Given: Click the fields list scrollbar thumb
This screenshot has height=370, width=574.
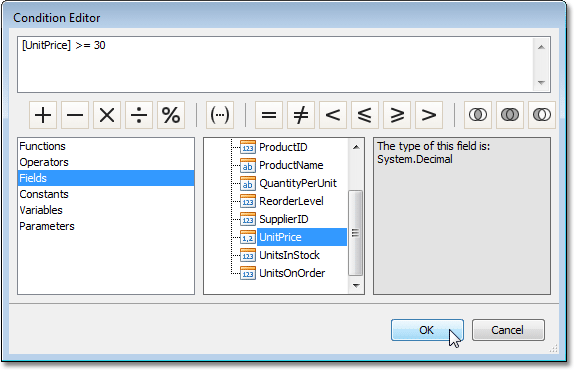Looking at the screenshot, I should click(x=355, y=233).
